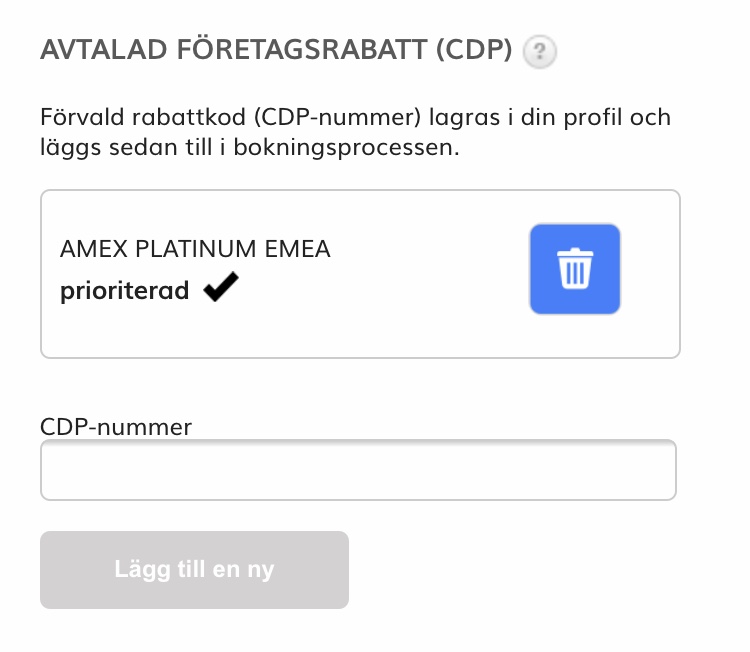
Task: Remove the saved discount with the trash icon
Action: pyautogui.click(x=575, y=269)
